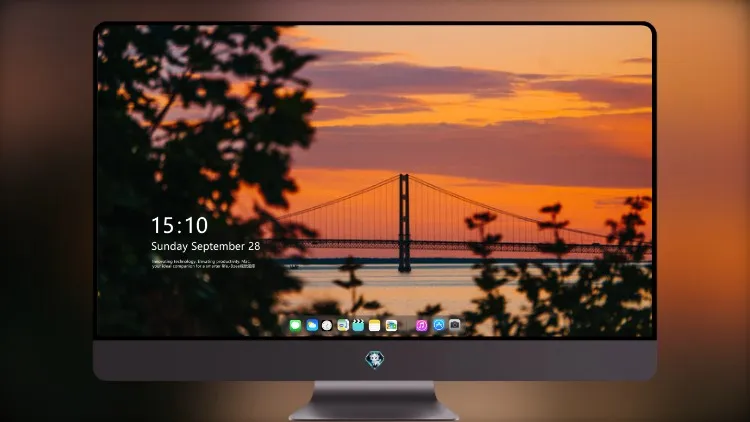Open the pink Music app in dock
750x422 pixels.
coord(421,326)
